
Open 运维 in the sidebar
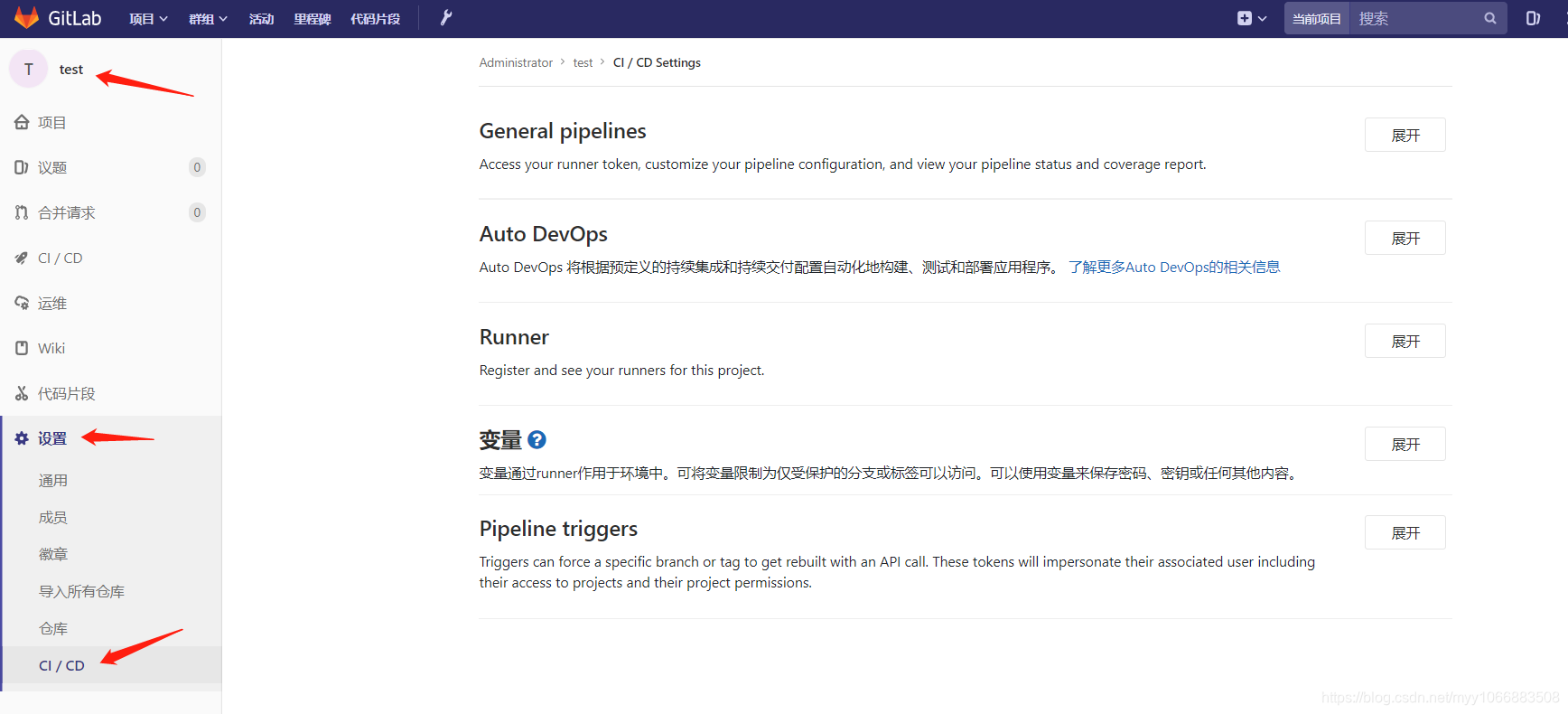tap(52, 303)
